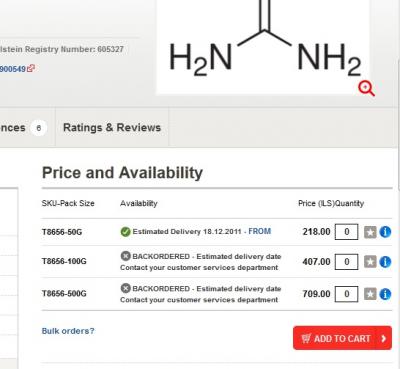
Task: Click the info icon for T8656-50G
Action: point(385,232)
